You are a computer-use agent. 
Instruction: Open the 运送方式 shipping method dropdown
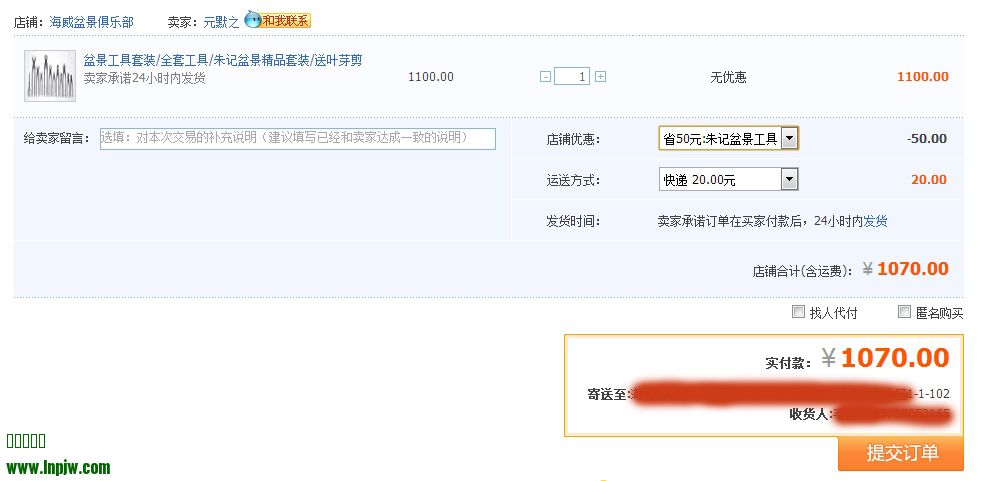[x=789, y=180]
